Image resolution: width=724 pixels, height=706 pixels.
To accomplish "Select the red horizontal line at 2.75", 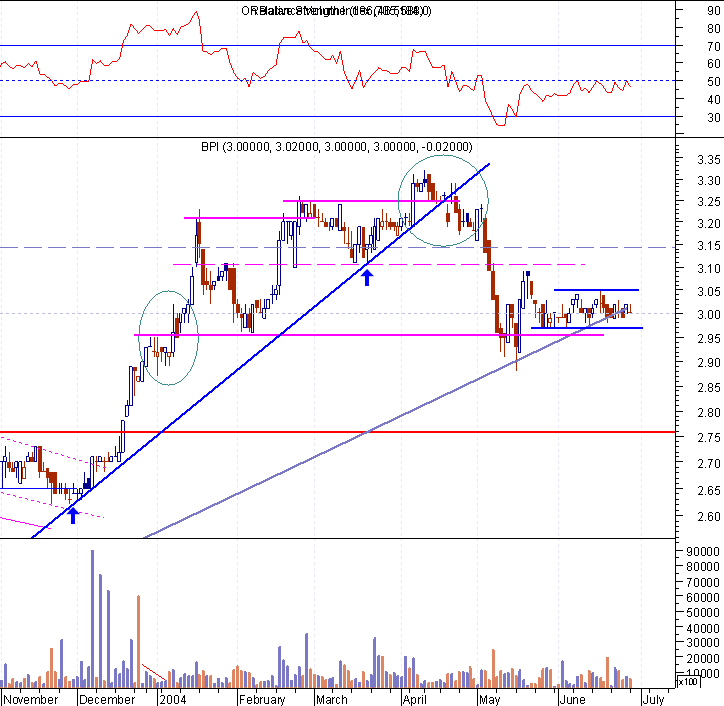I will point(337,432).
